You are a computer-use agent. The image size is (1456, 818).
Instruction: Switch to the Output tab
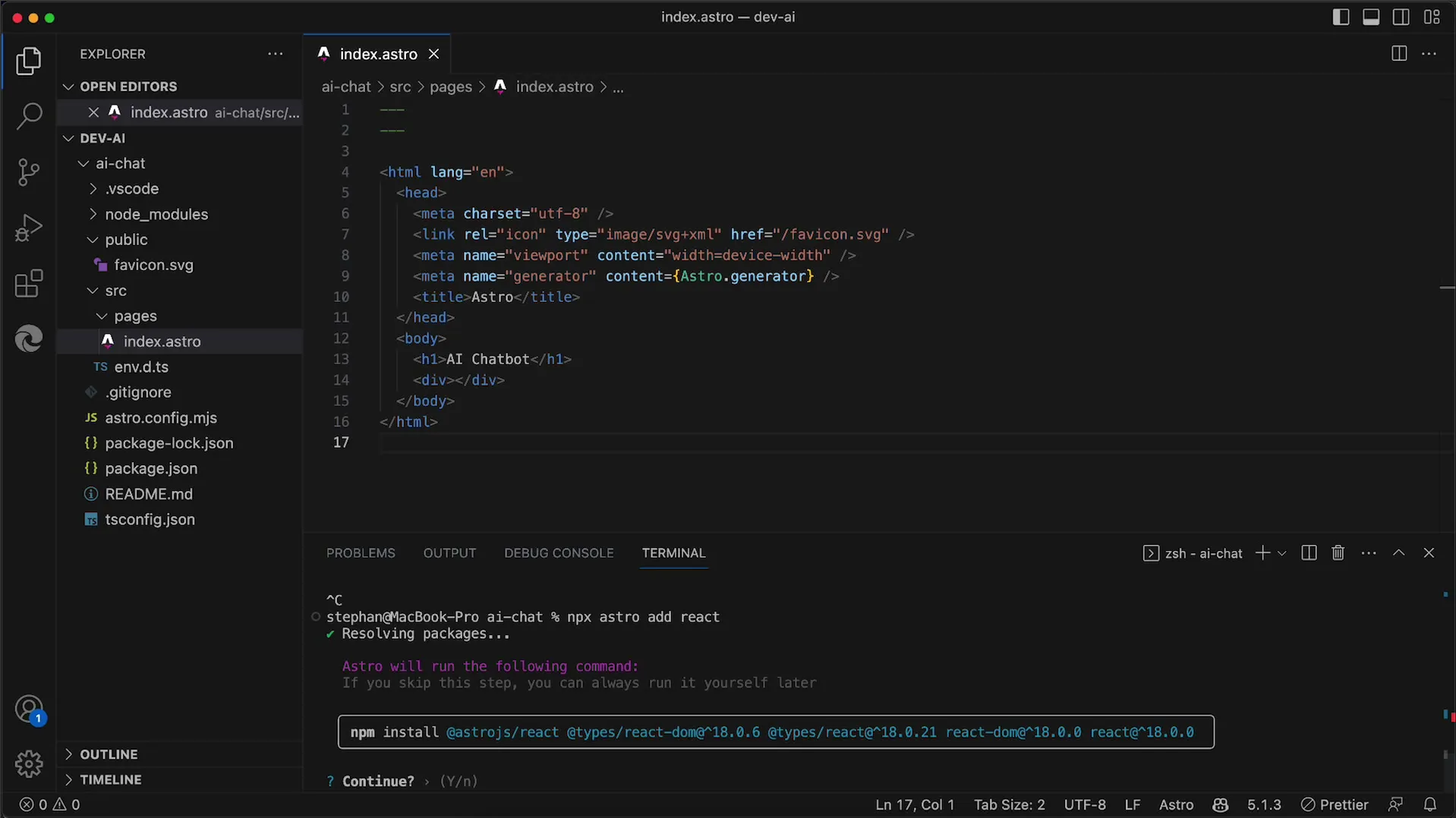coord(449,553)
